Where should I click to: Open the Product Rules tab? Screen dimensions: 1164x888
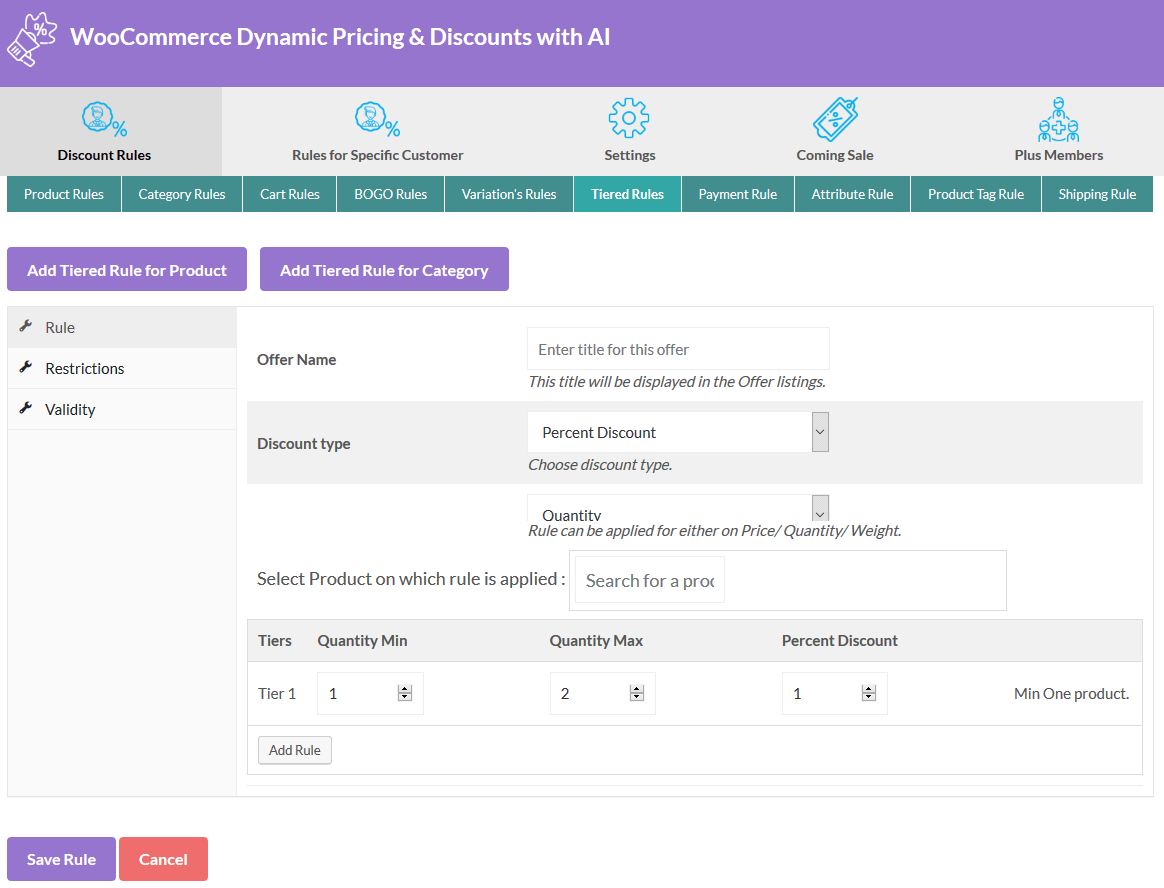tap(63, 194)
